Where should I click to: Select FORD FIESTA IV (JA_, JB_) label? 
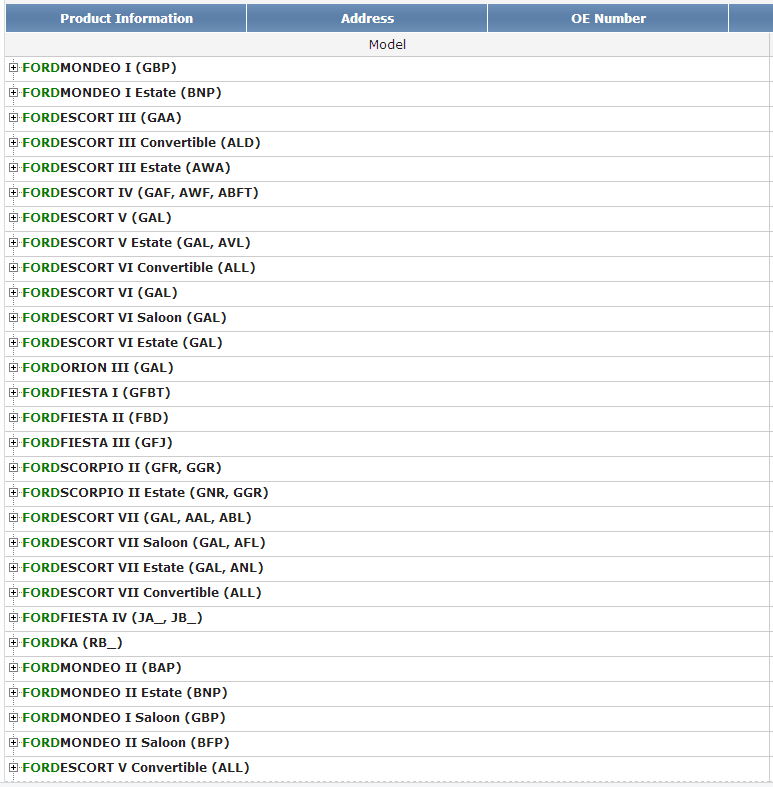point(112,617)
